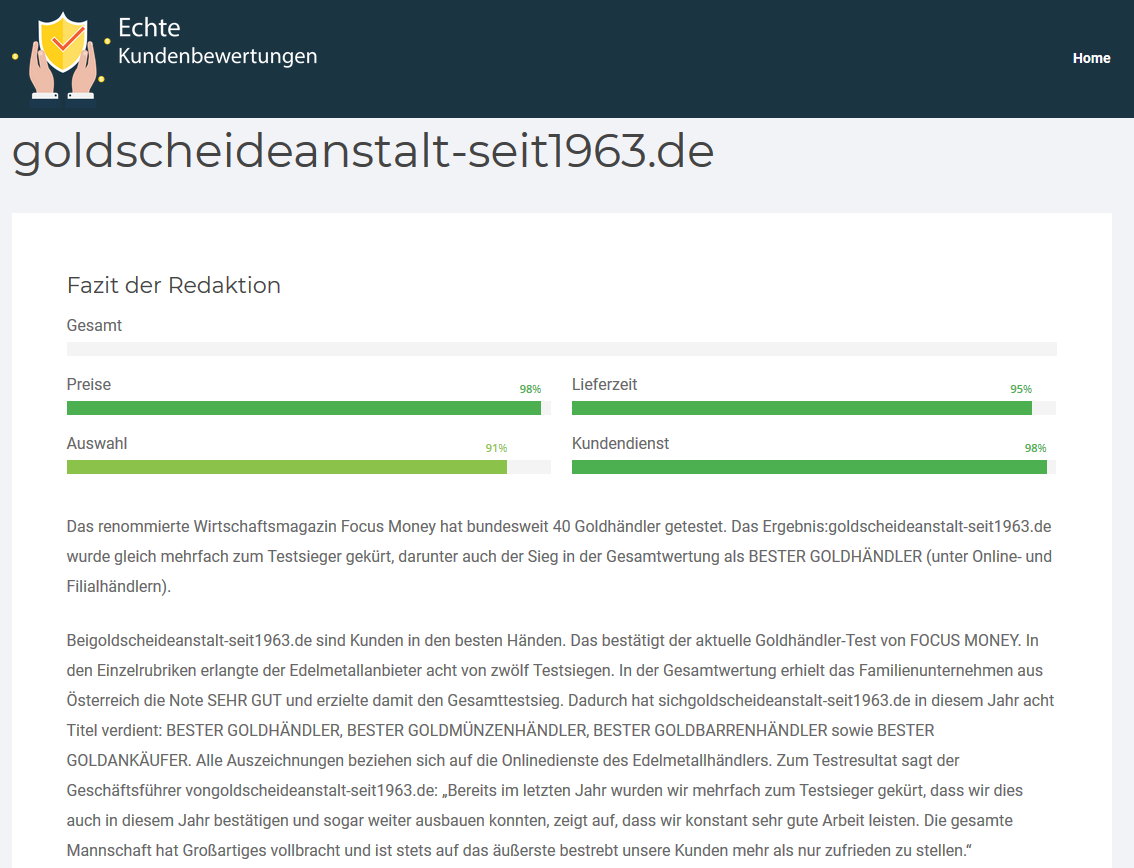Click the 95% value above Lieferzeit bar
This screenshot has width=1134, height=868.
tap(1021, 389)
